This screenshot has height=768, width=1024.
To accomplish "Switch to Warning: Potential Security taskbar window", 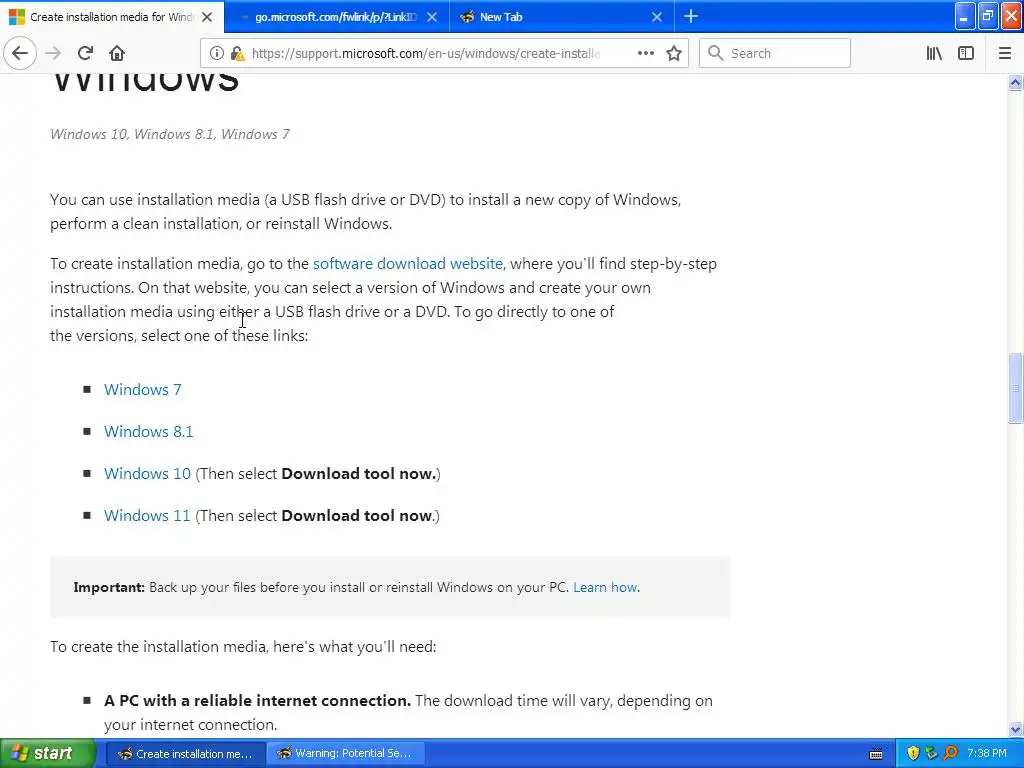I will point(345,754).
